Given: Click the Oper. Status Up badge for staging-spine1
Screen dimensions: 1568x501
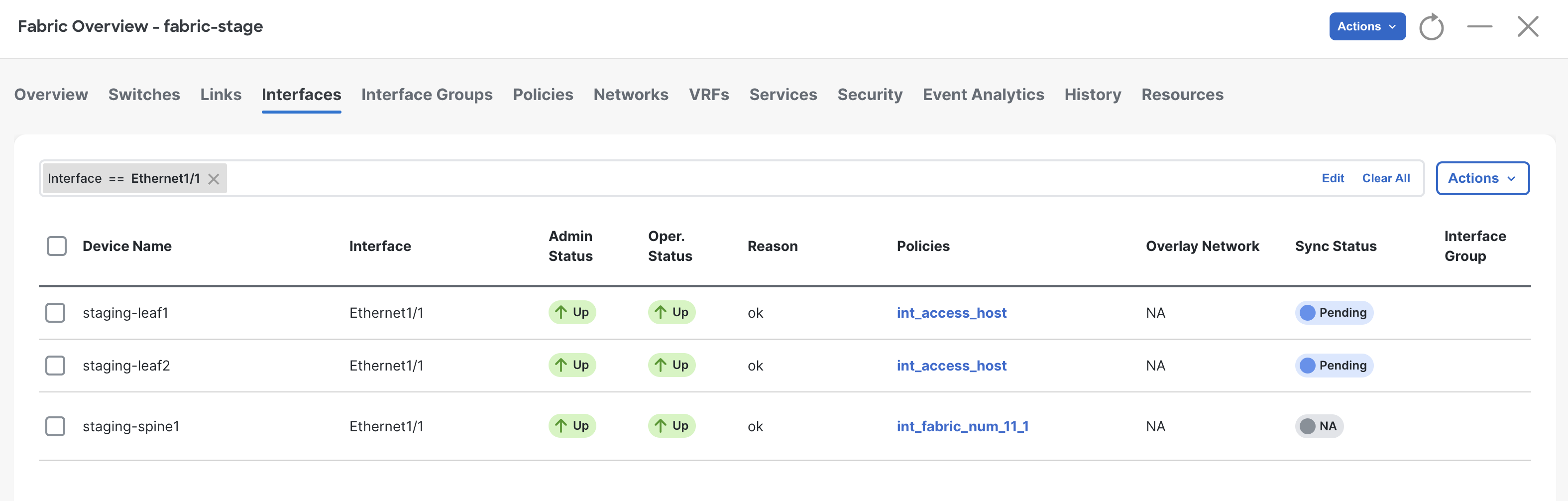Looking at the screenshot, I should click(672, 426).
